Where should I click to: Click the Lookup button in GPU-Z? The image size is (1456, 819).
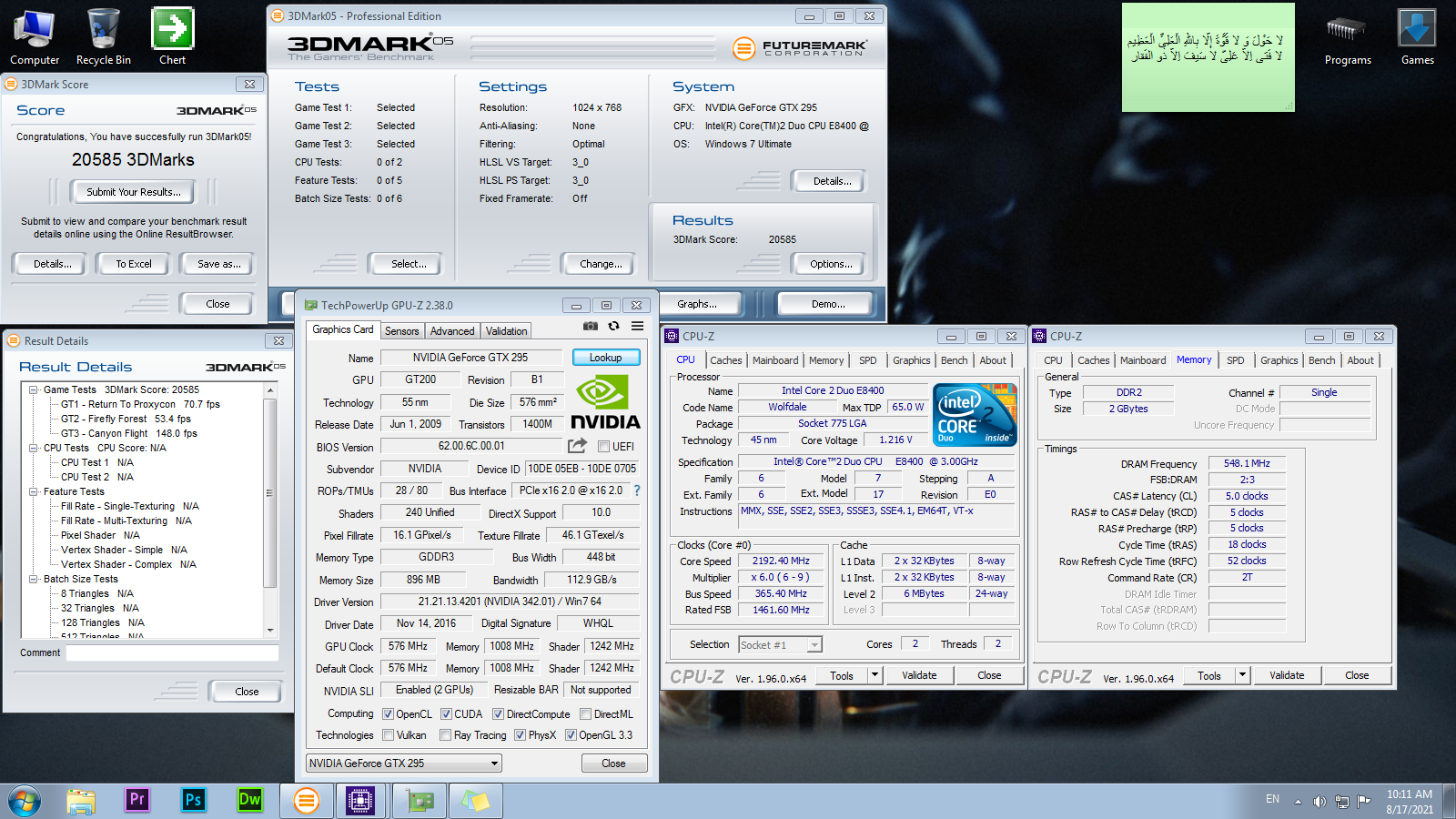click(x=606, y=358)
